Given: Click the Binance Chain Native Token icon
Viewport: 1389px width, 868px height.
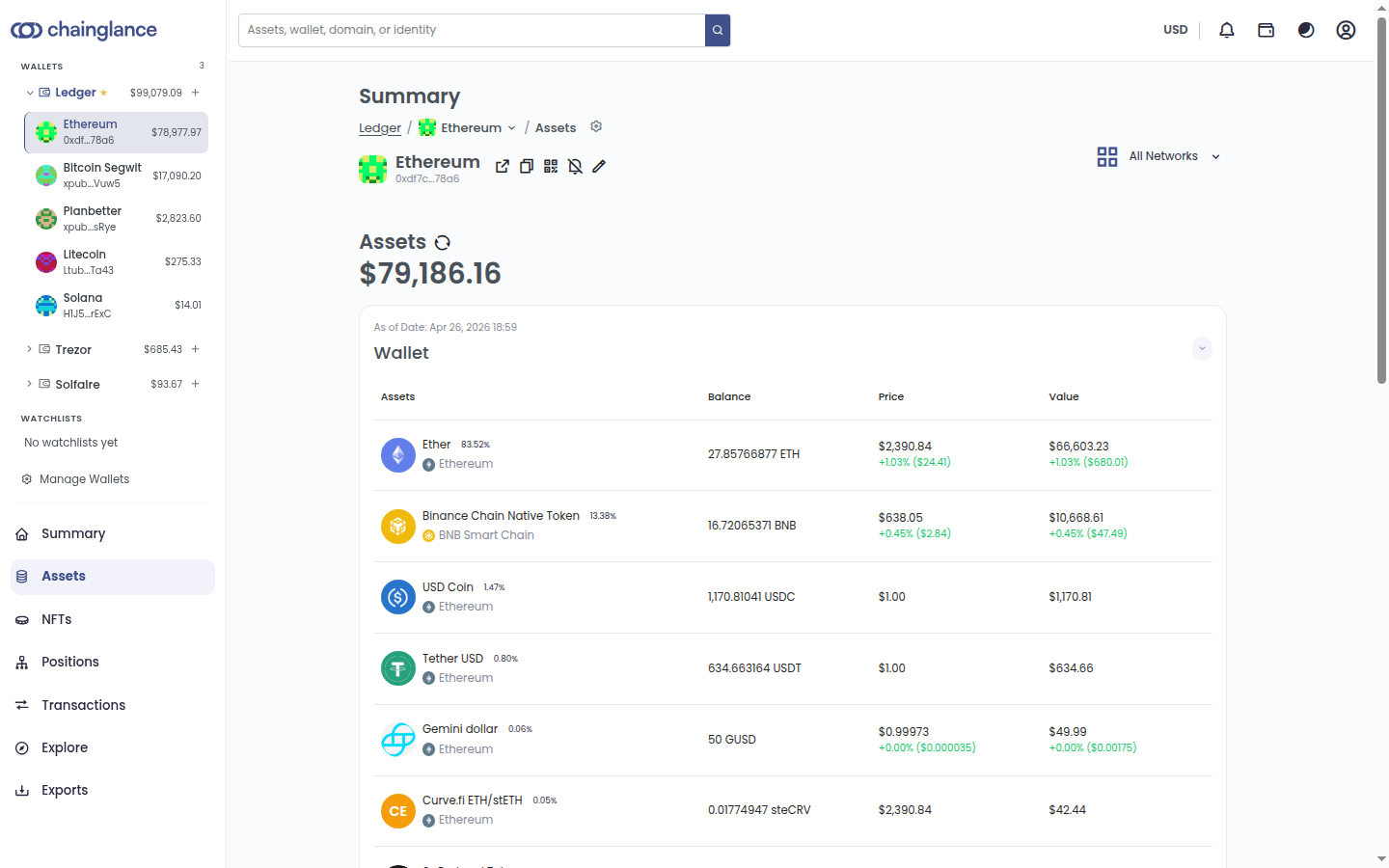Looking at the screenshot, I should point(398,527).
